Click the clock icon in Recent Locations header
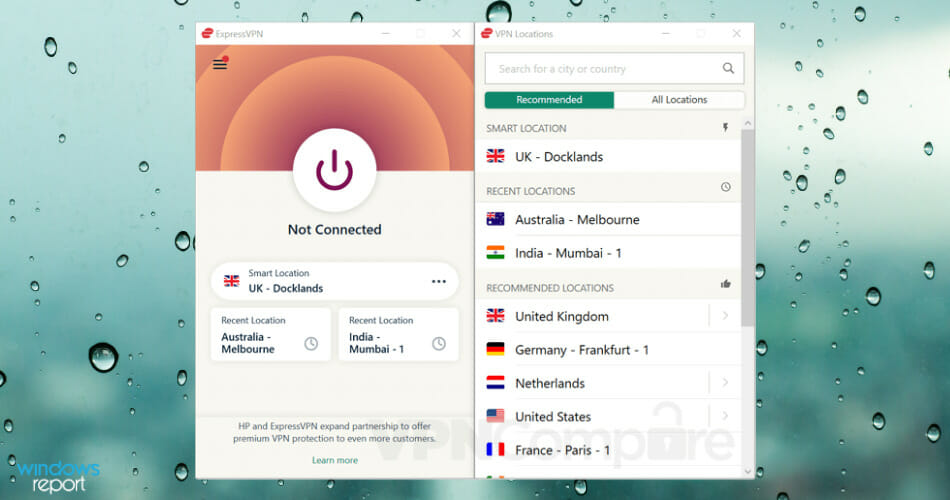Image resolution: width=950 pixels, height=500 pixels. pyautogui.click(x=726, y=187)
